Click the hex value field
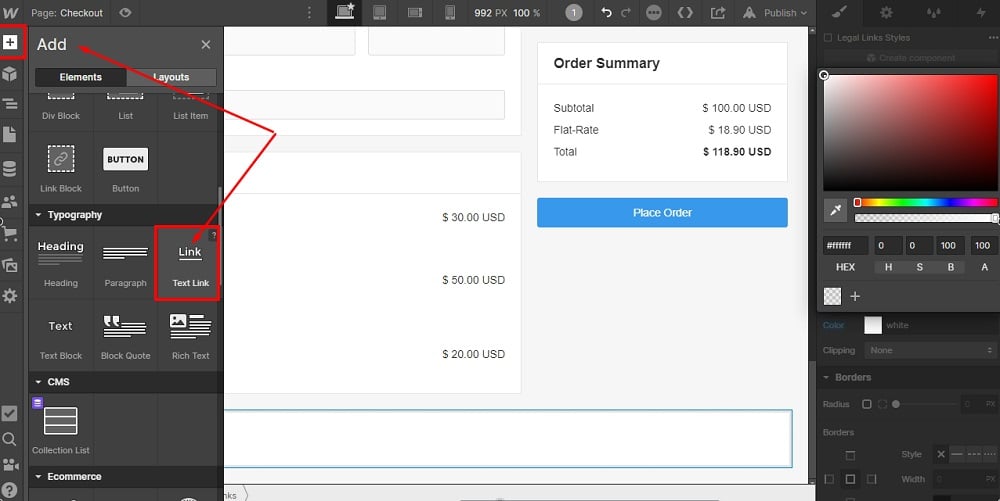 [846, 245]
